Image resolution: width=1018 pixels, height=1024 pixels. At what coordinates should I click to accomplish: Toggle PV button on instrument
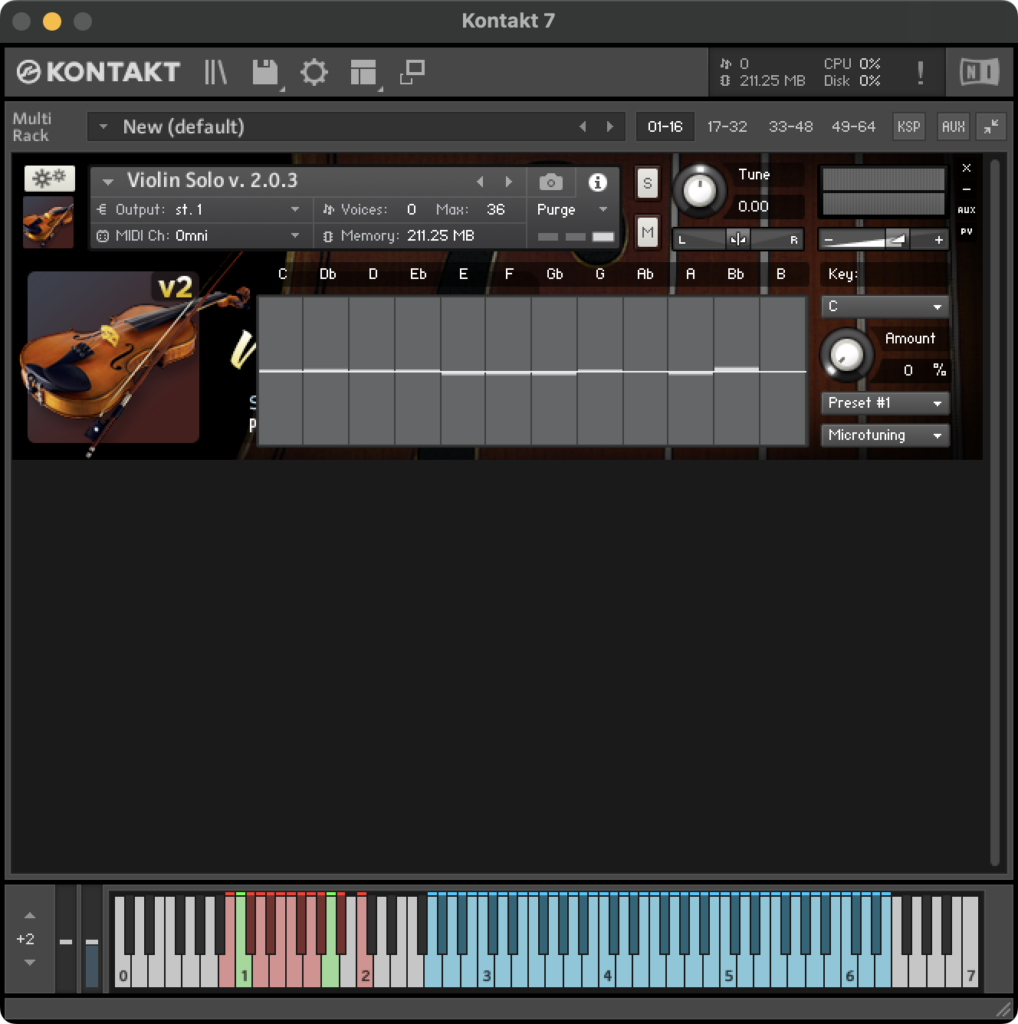tap(966, 231)
